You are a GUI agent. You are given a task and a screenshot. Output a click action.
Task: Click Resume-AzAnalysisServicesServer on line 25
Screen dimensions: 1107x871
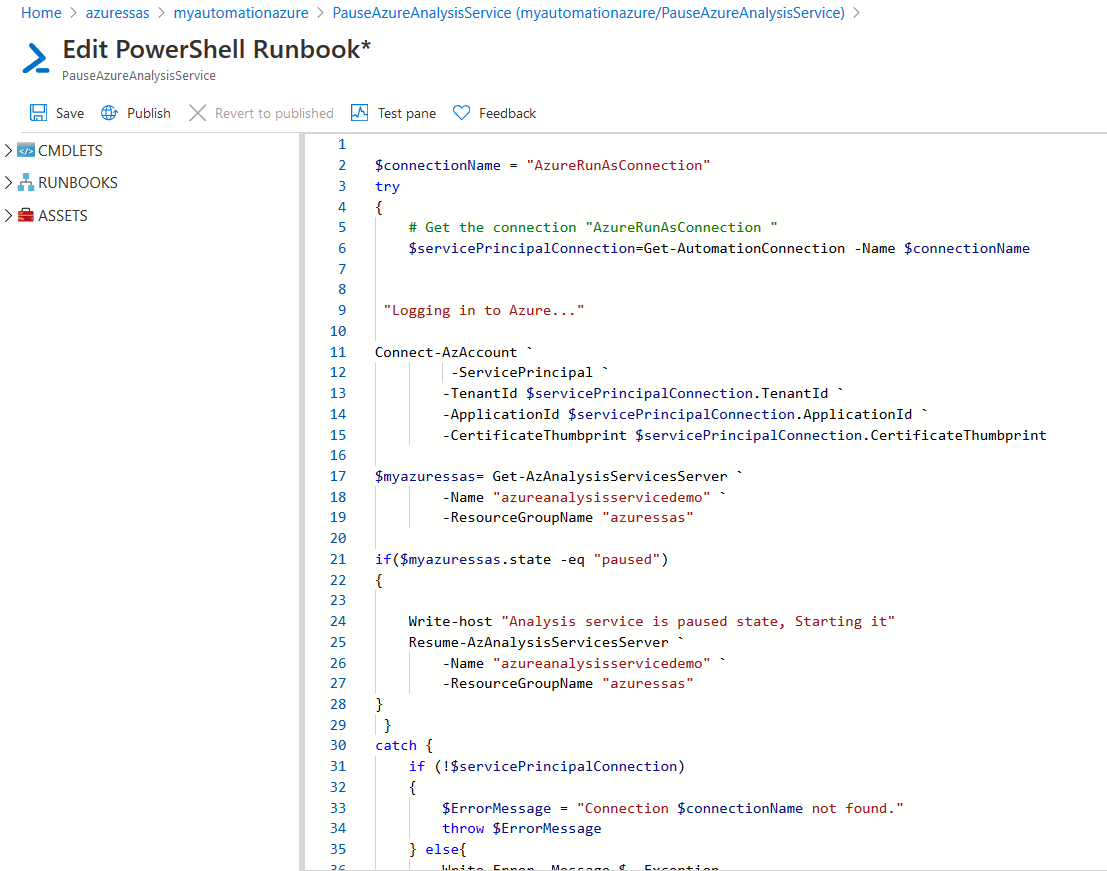538,642
